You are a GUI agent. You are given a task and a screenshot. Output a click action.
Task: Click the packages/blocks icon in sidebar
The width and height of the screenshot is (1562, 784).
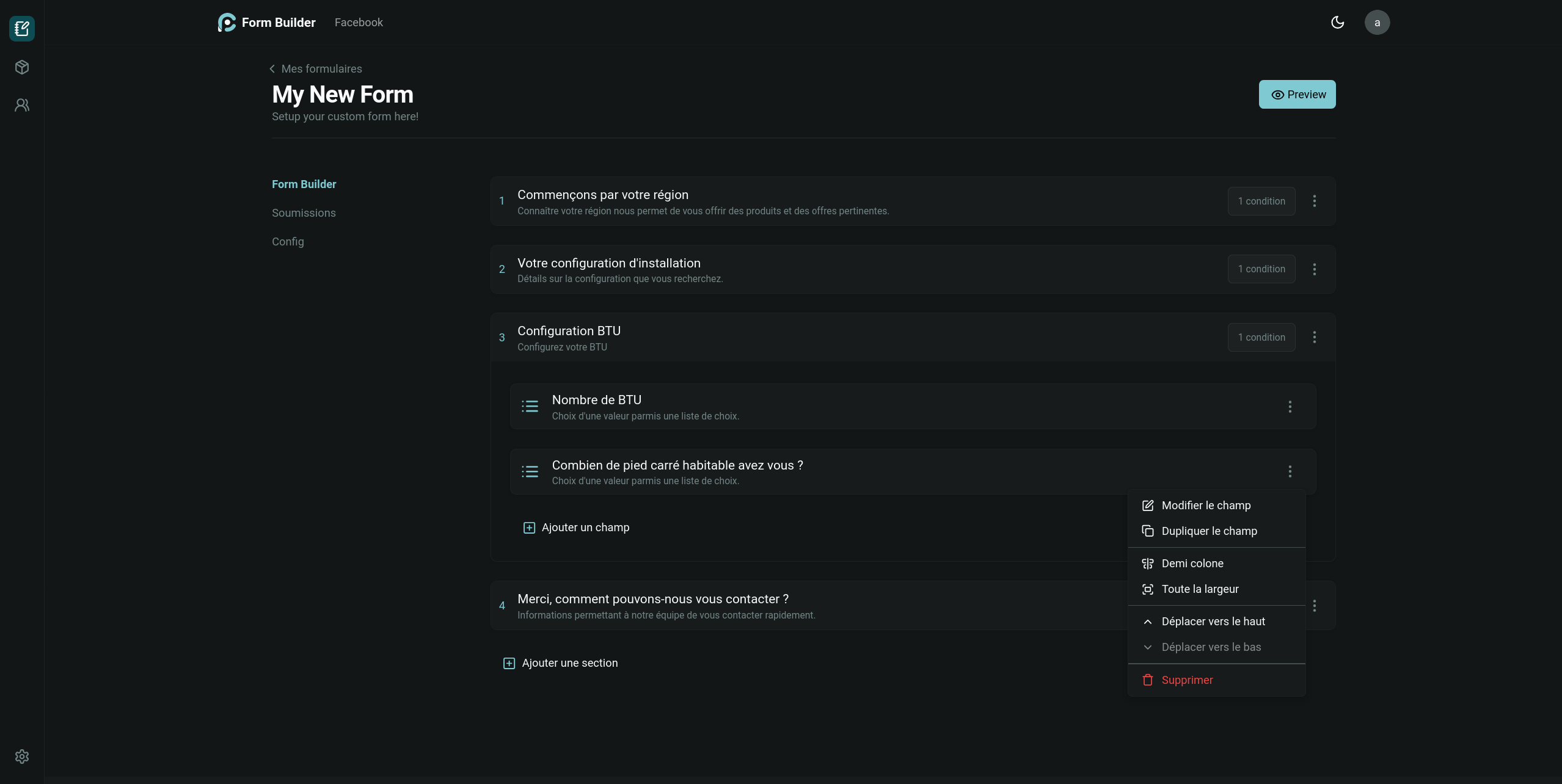tap(21, 67)
